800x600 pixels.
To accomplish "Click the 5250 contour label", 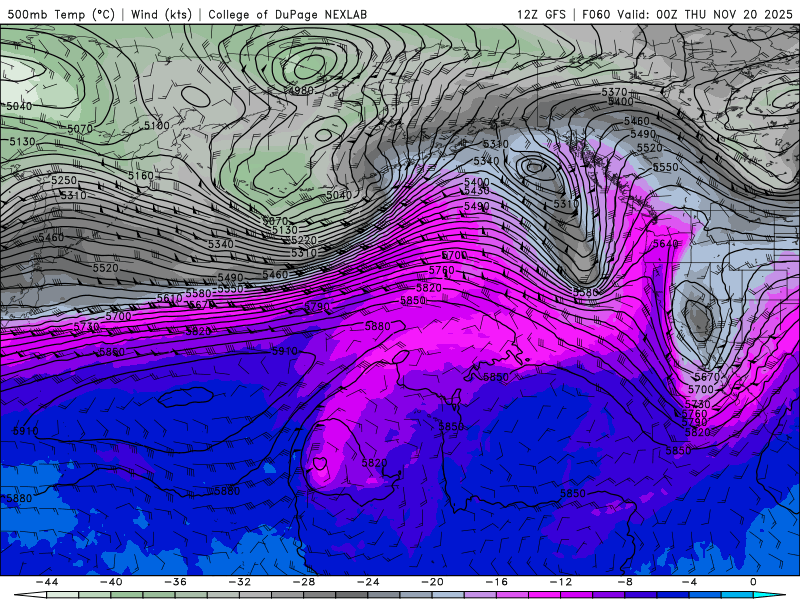I will (x=64, y=180).
